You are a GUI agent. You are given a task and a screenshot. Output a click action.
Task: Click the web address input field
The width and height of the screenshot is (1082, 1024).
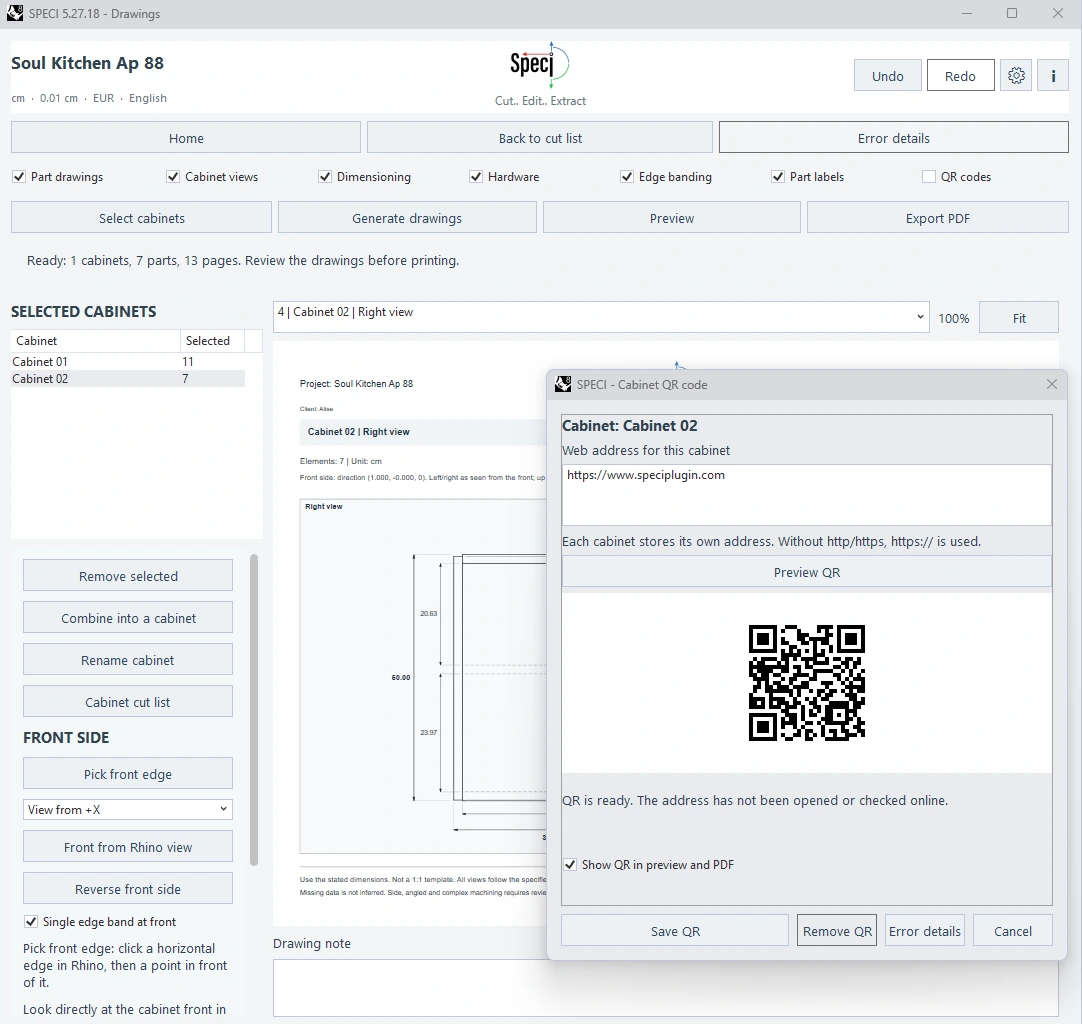coord(807,495)
